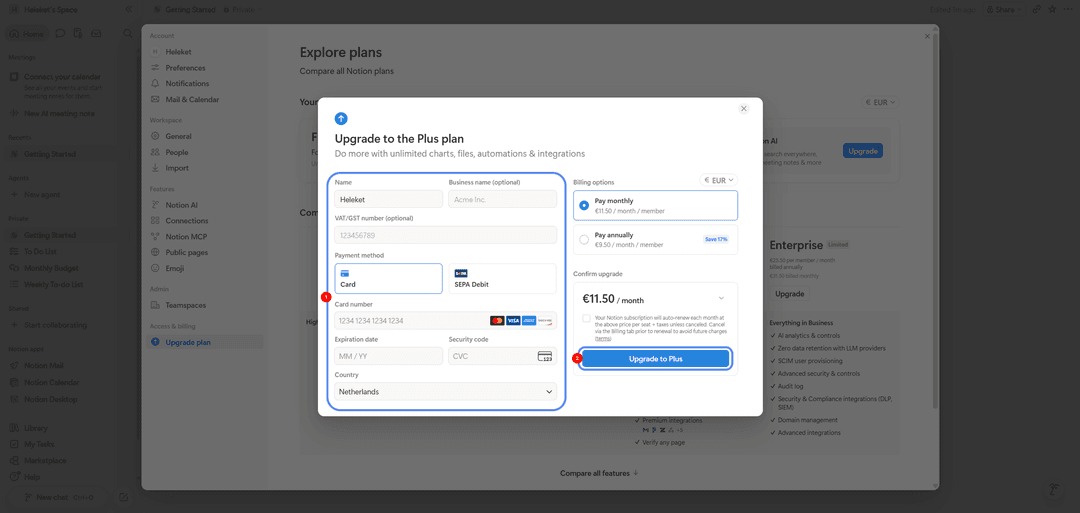This screenshot has width=1080, height=513.
Task: Open the terms link in auto-renew notice
Action: 603,339
